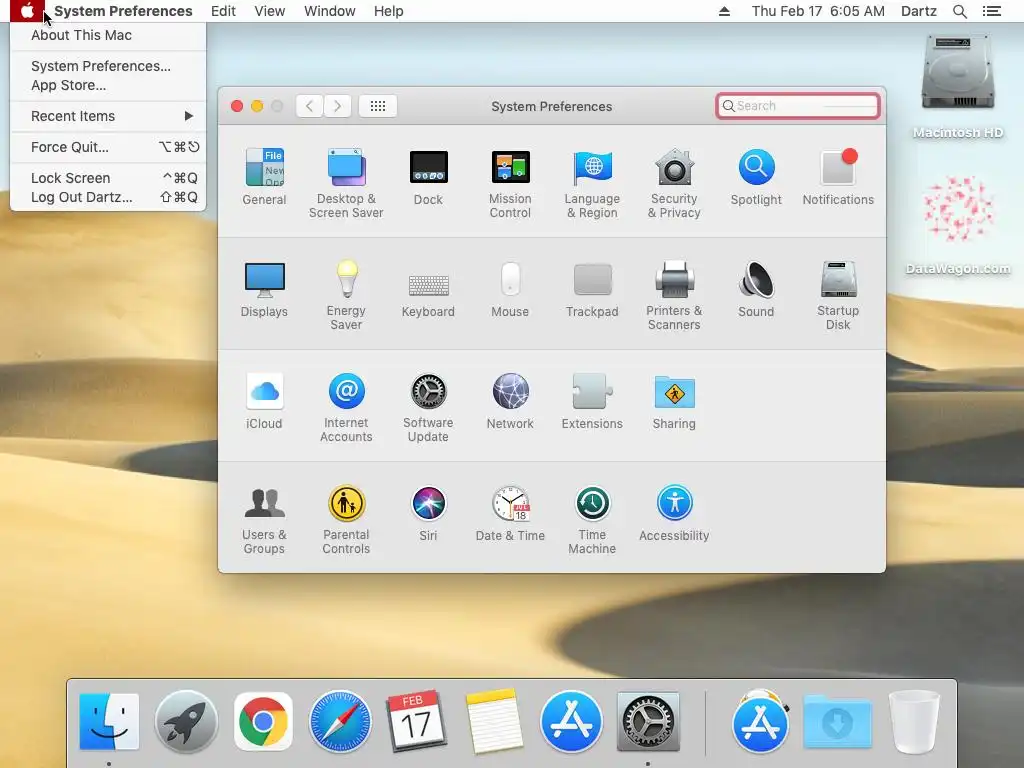Open the Mouse preference pane

point(510,289)
